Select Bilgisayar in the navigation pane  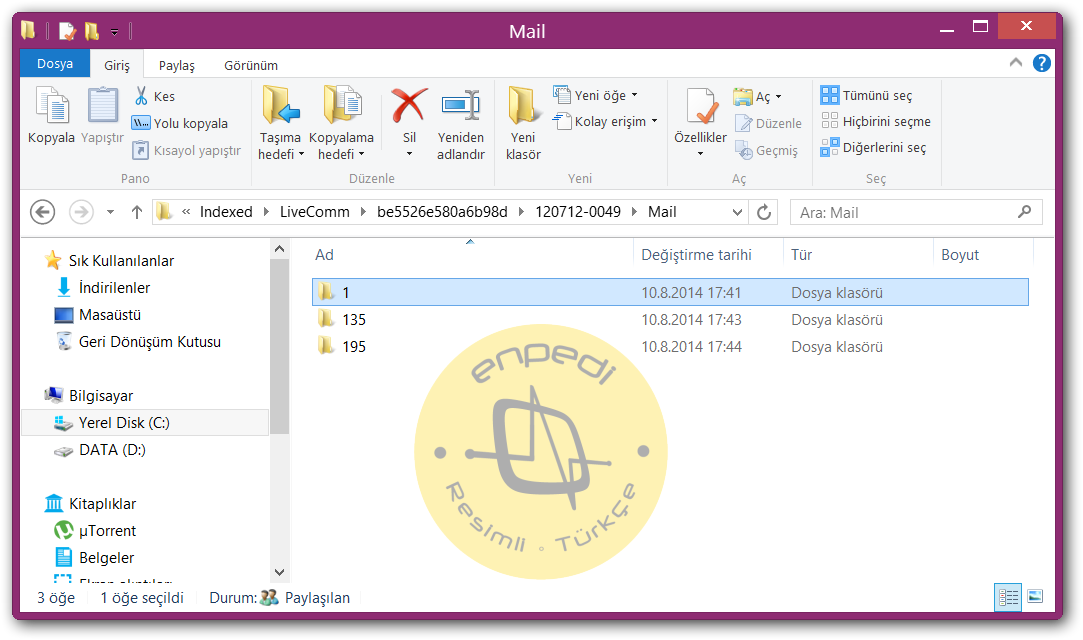[101, 396]
